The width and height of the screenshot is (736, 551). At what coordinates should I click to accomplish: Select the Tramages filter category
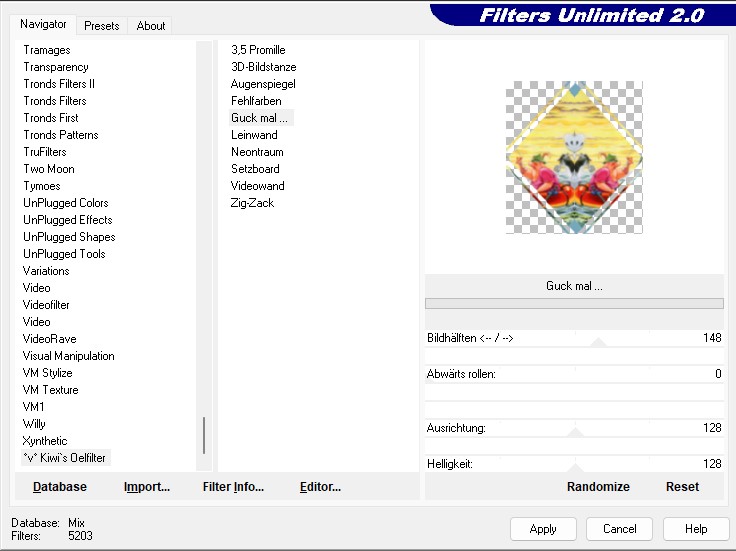click(47, 50)
